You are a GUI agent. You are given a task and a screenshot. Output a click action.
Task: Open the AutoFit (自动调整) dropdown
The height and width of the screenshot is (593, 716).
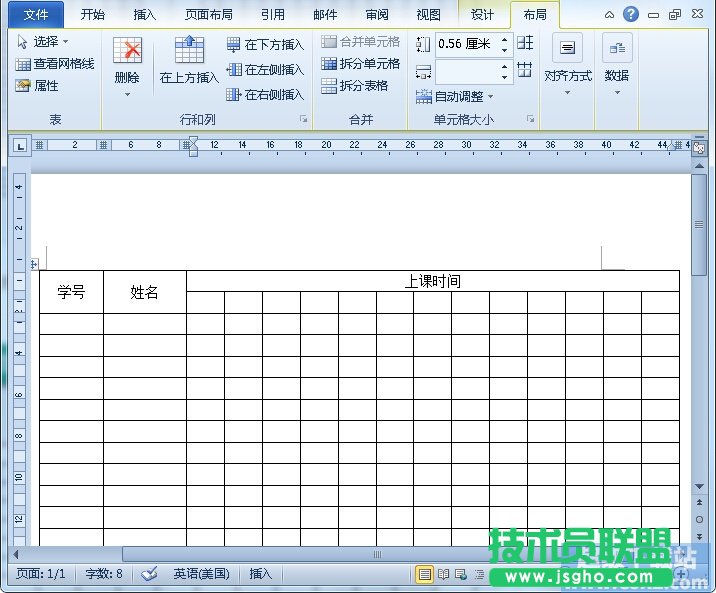(455, 97)
